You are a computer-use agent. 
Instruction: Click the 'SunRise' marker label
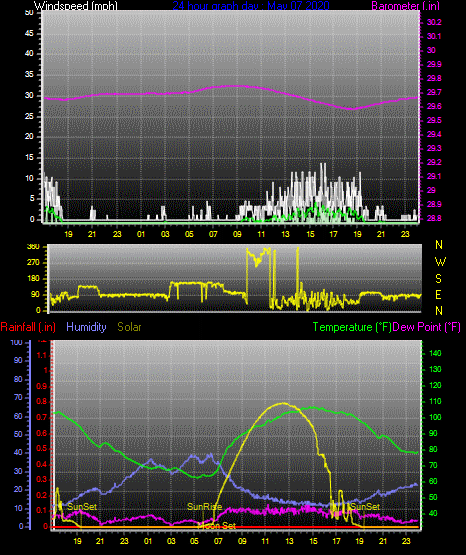(205, 507)
